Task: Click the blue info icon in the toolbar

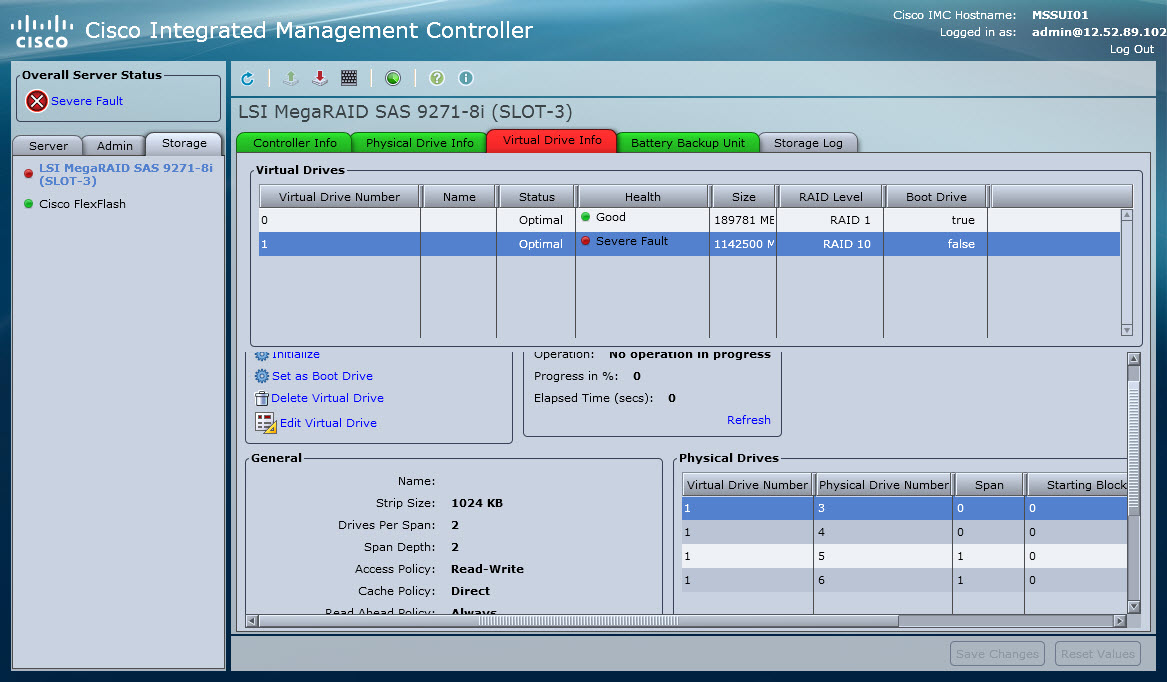Action: pos(466,78)
